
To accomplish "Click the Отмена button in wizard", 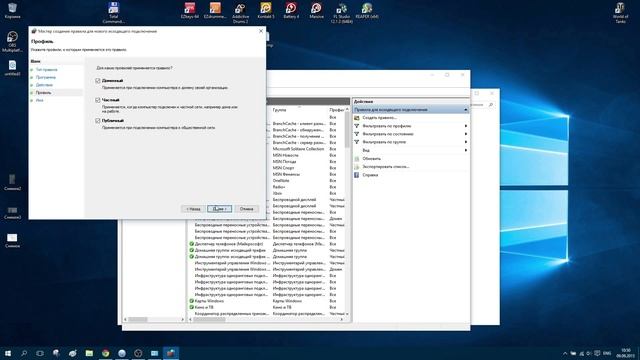I will [x=247, y=209].
